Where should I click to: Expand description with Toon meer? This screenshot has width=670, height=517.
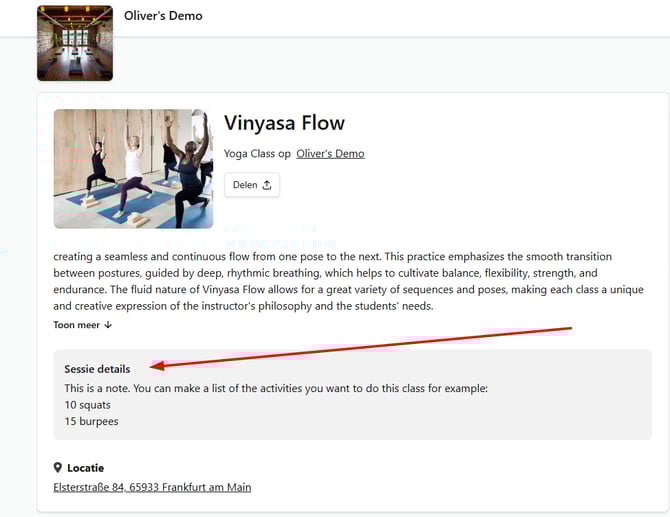point(82,325)
